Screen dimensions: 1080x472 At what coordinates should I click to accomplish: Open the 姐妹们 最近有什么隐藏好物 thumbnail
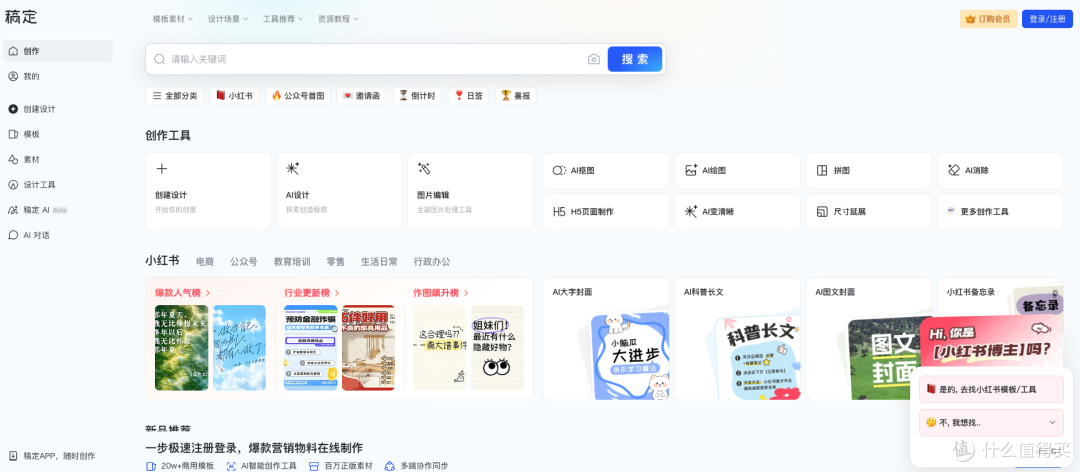point(497,348)
